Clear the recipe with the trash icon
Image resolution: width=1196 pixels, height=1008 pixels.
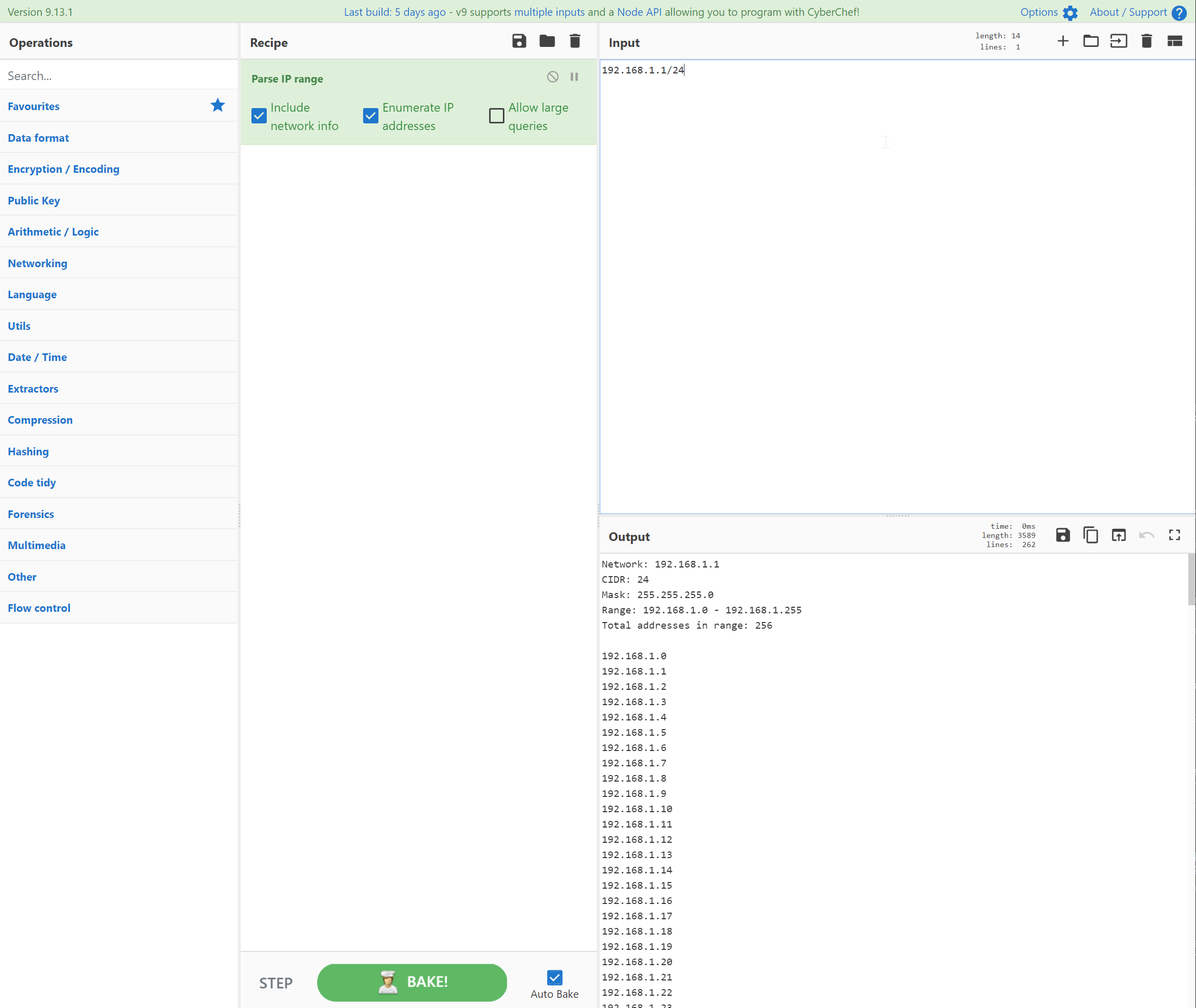(575, 41)
